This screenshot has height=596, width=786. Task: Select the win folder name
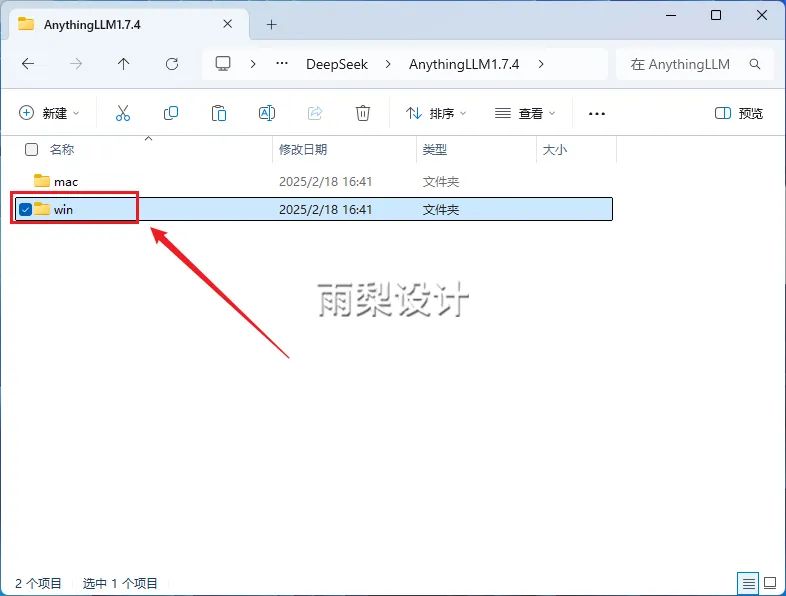(63, 210)
